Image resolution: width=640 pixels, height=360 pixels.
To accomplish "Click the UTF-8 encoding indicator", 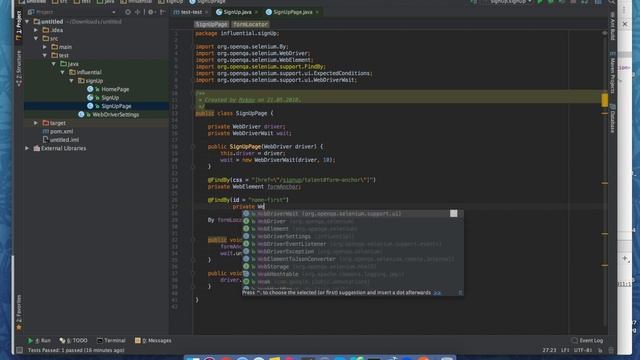I will click(582, 350).
